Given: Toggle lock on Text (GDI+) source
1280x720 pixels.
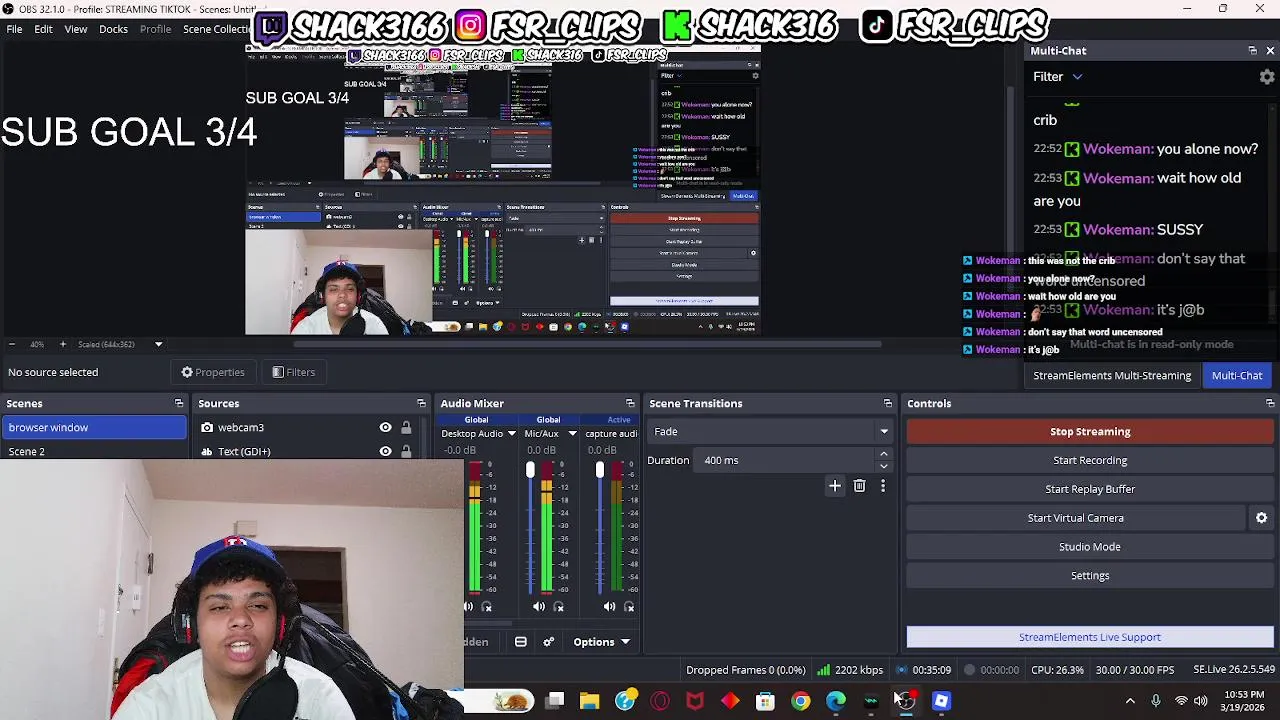Looking at the screenshot, I should pos(406,452).
